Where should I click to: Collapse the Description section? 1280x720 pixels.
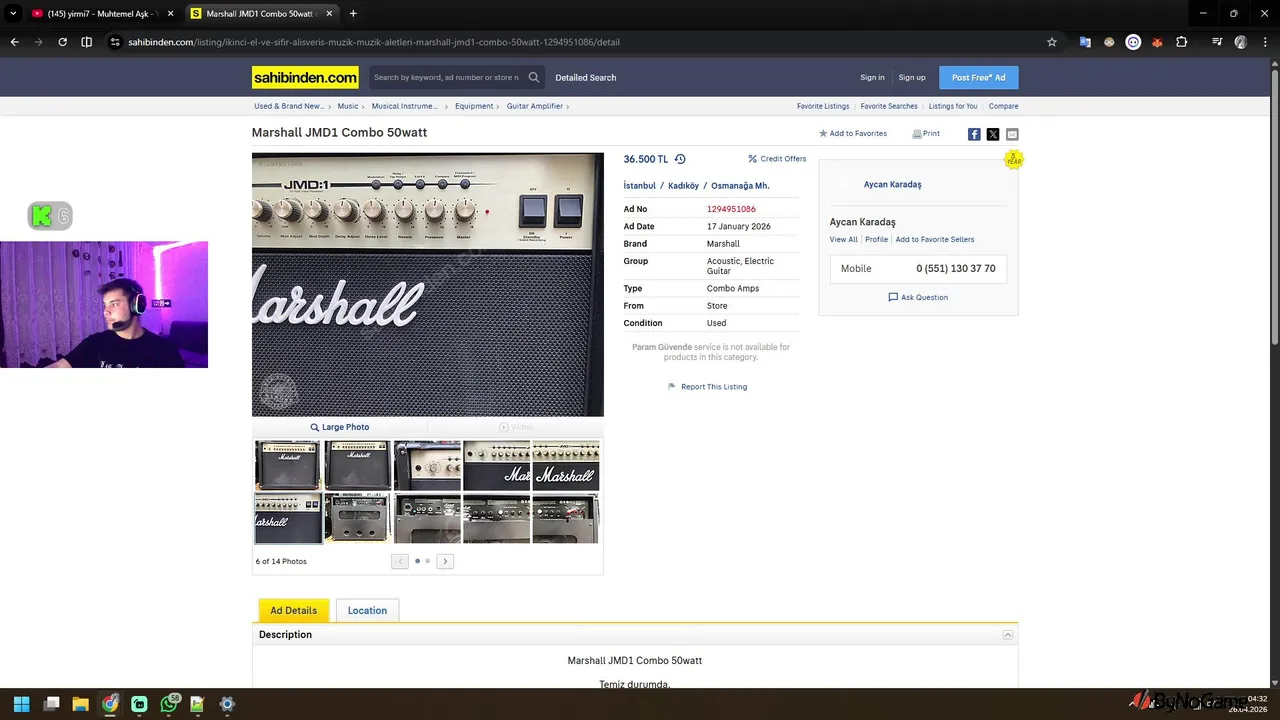pyautogui.click(x=1008, y=635)
